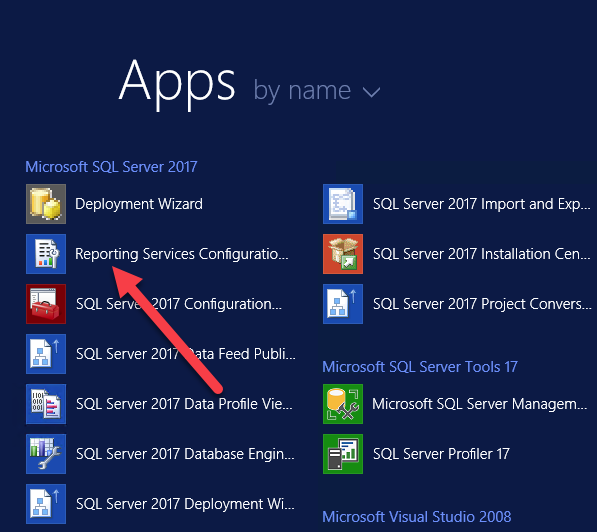Open SQL Server 2017 Data Feed Publishing icon
597x532 pixels.
[46, 354]
